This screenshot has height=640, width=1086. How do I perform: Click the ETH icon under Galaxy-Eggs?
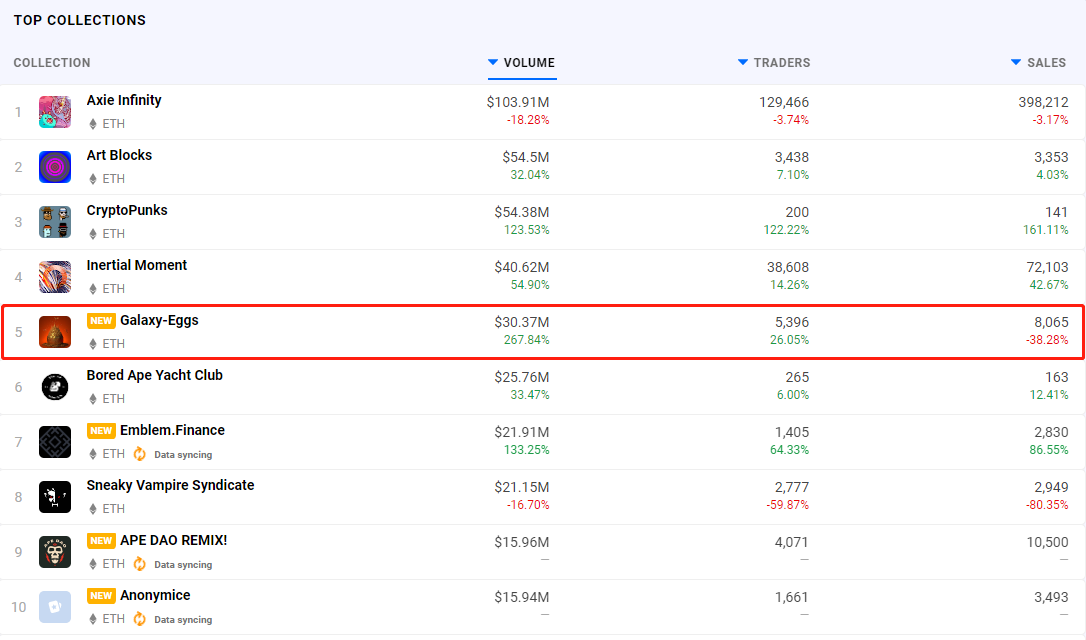pos(93,344)
